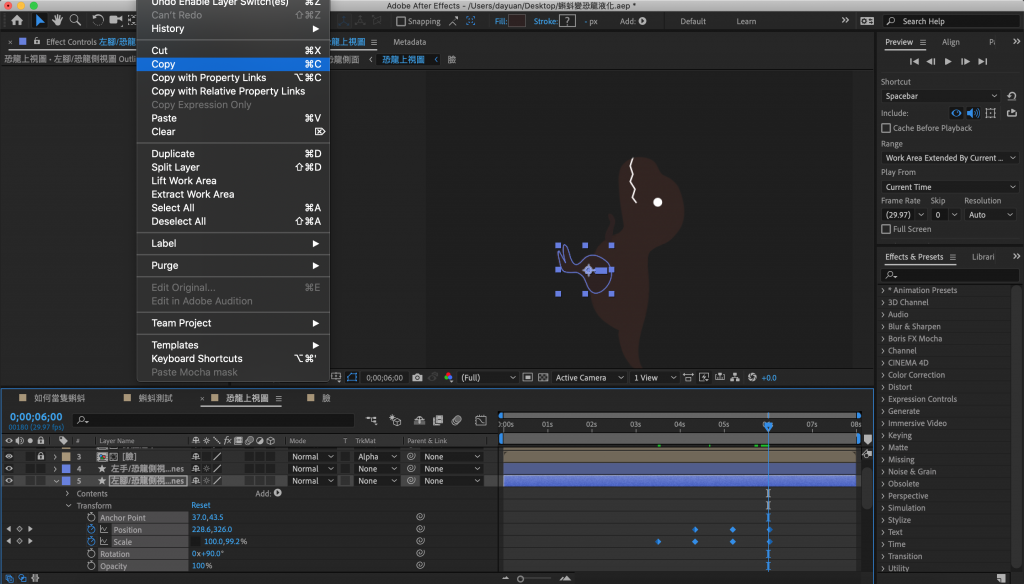1024x584 pixels.
Task: Choose Copy from the Edit menu
Action: coord(163,64)
